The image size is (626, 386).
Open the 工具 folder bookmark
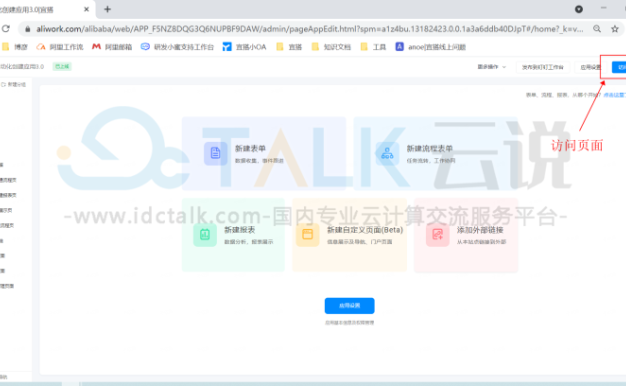[373, 47]
